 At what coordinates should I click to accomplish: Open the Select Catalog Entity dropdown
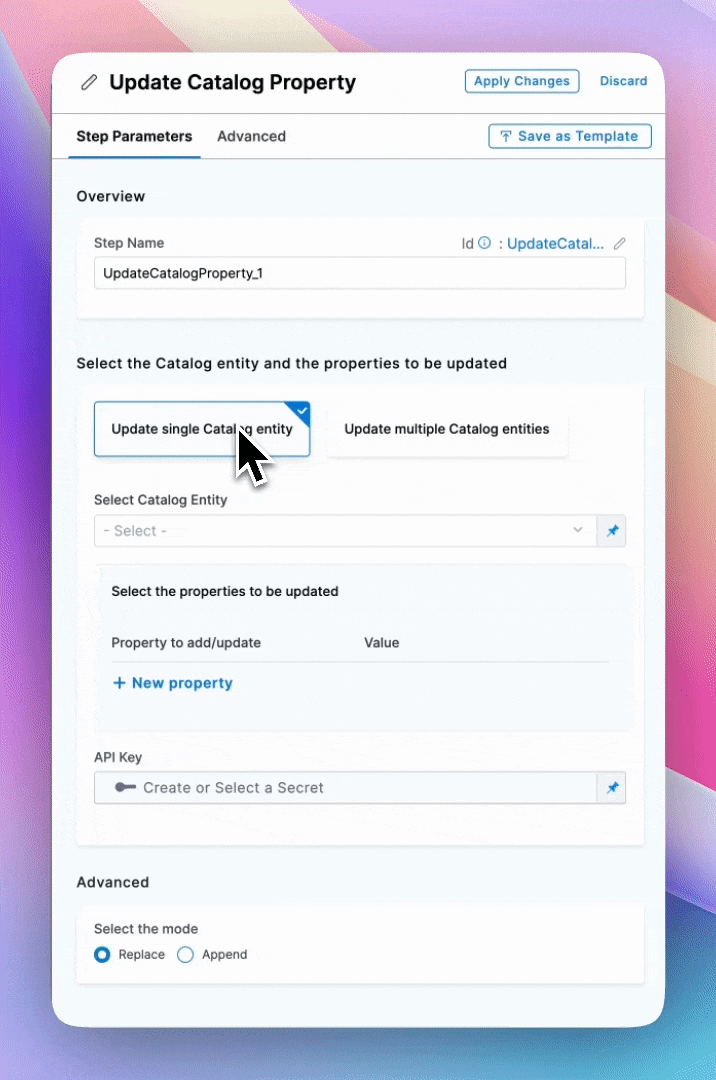point(340,531)
